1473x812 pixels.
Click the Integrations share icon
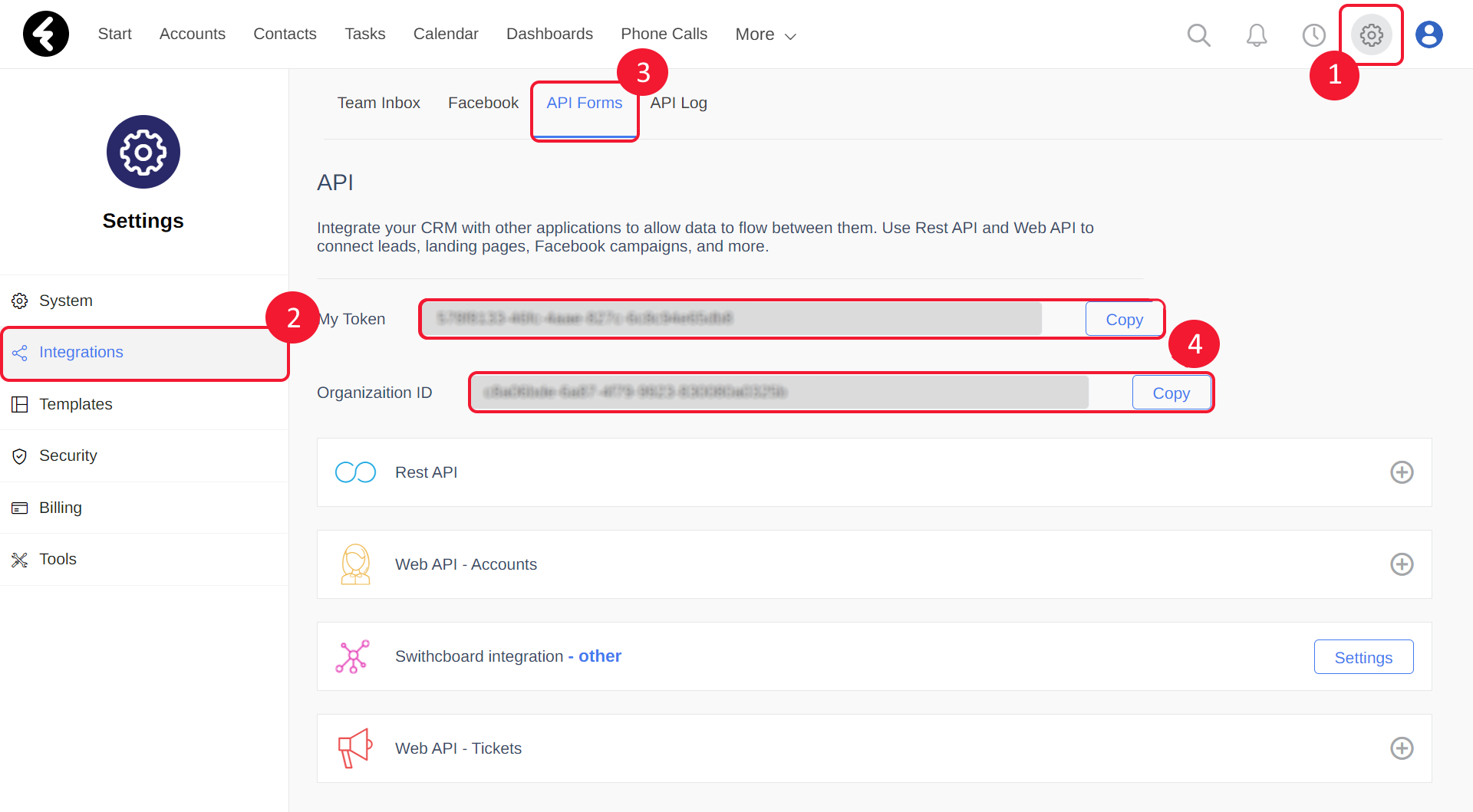(x=20, y=353)
